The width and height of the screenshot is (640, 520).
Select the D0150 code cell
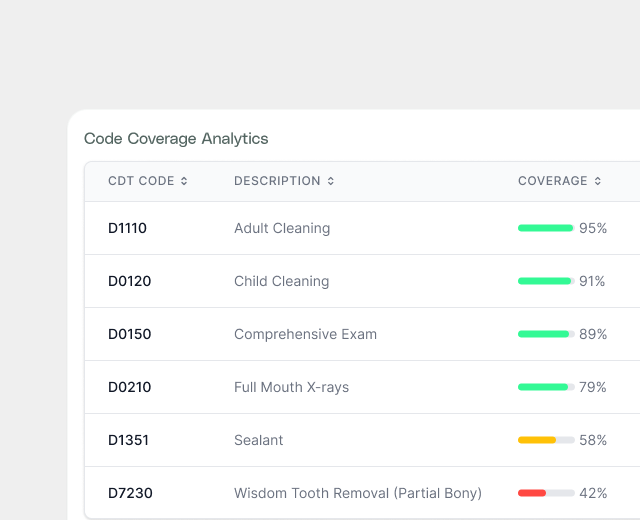(x=129, y=334)
